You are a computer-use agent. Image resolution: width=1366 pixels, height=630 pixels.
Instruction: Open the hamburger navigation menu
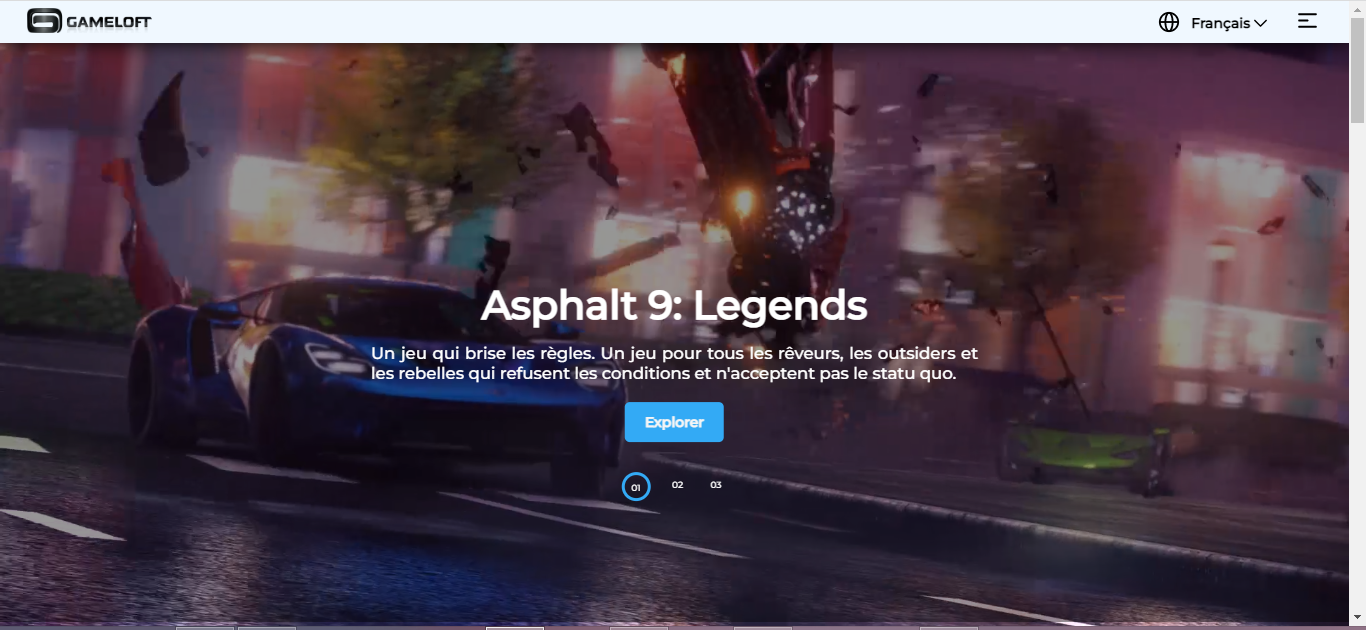pyautogui.click(x=1307, y=20)
